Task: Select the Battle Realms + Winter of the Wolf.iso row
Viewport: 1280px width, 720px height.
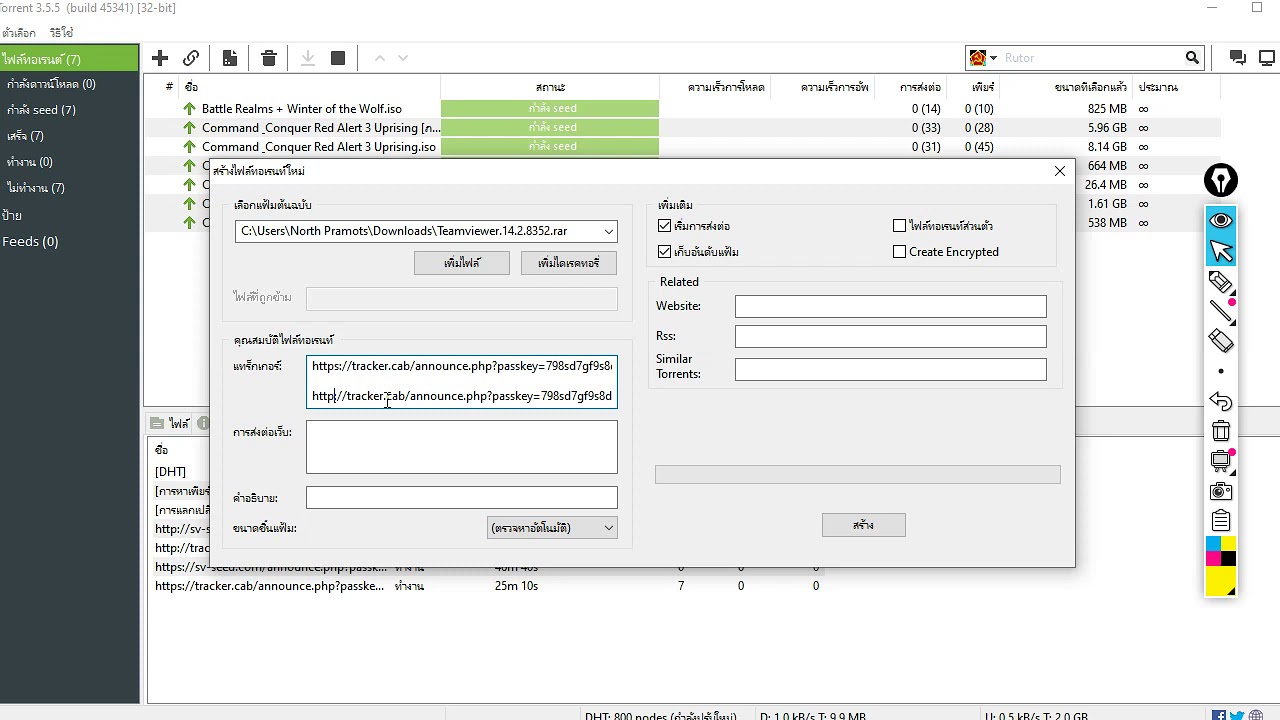Action: point(682,109)
